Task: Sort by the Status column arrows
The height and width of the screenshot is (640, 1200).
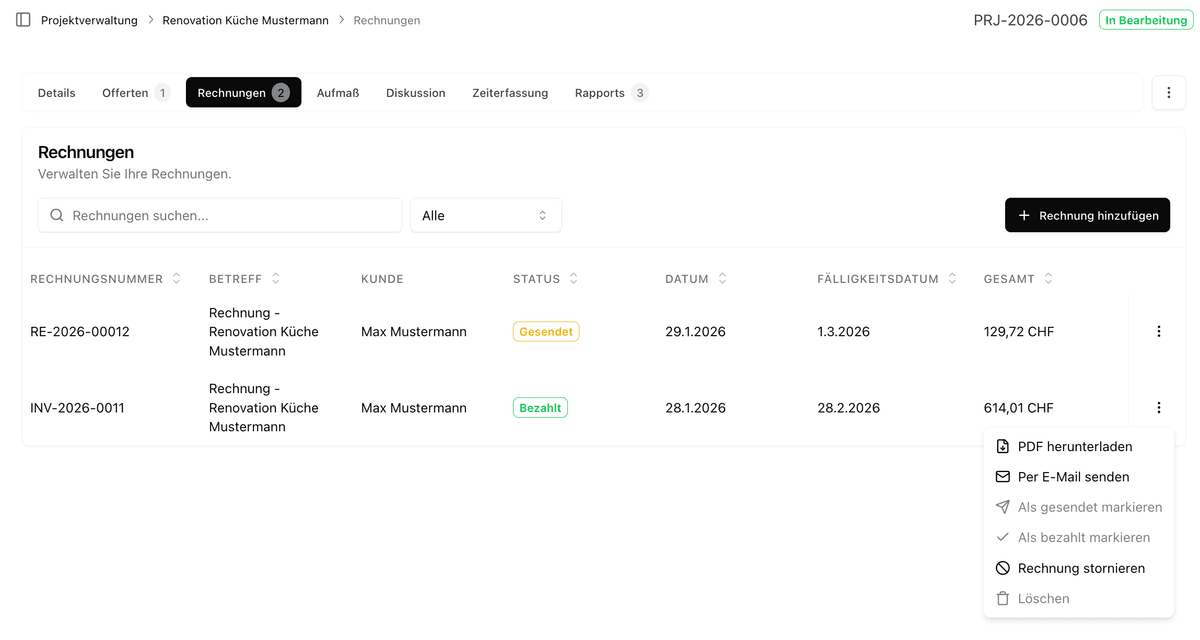Action: tap(574, 278)
